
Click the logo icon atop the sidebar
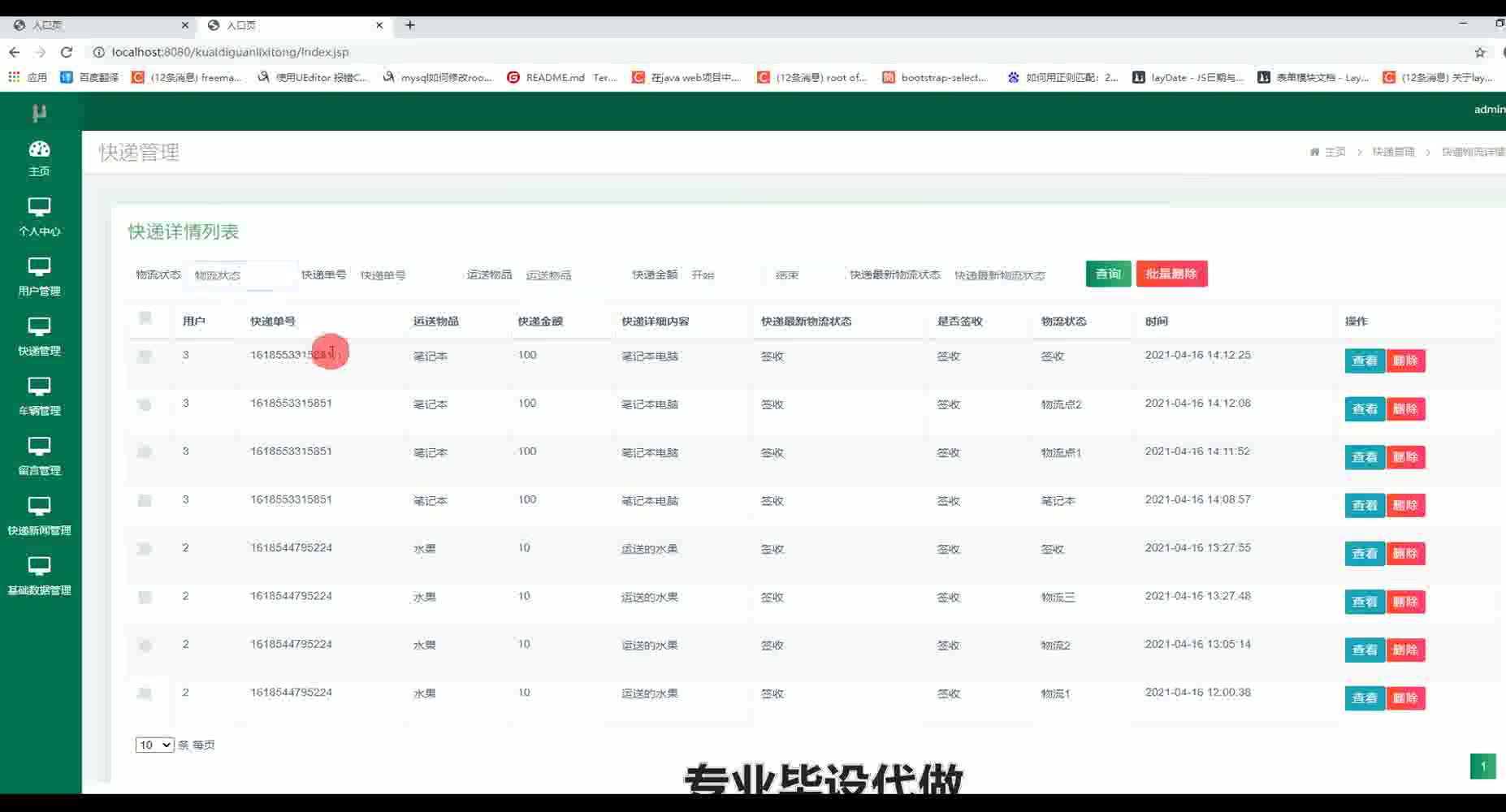point(39,113)
